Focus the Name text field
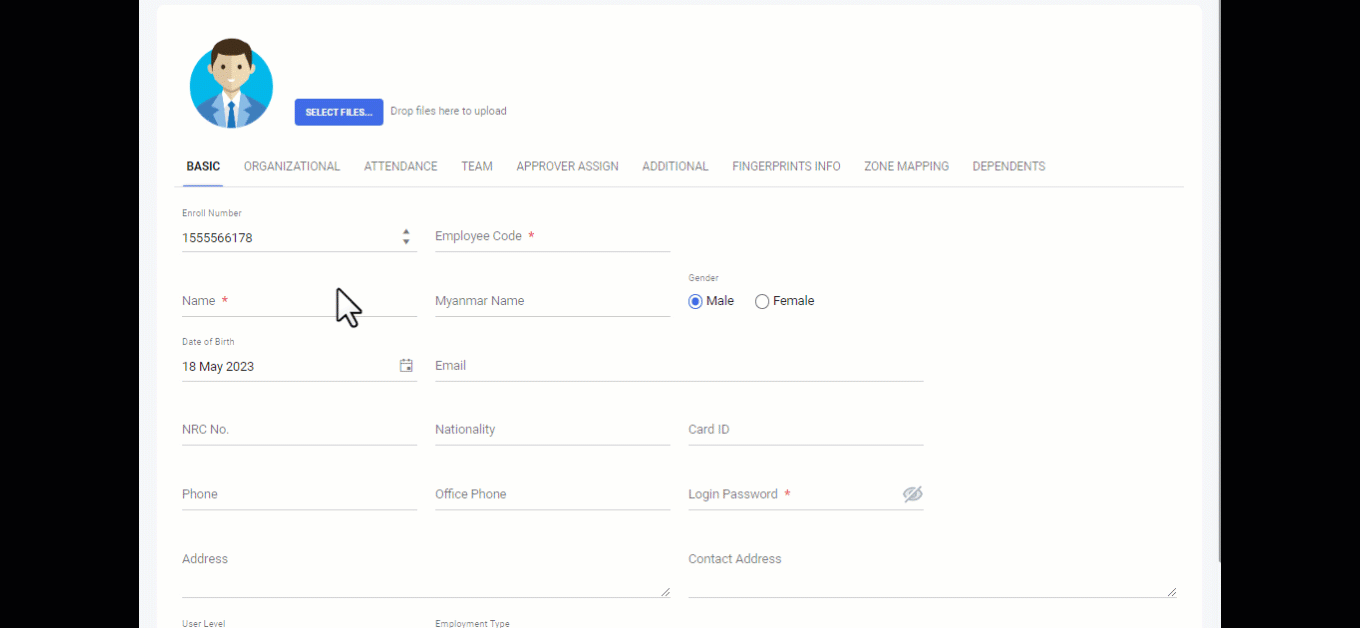Viewport: 1360px width, 628px height. click(299, 301)
